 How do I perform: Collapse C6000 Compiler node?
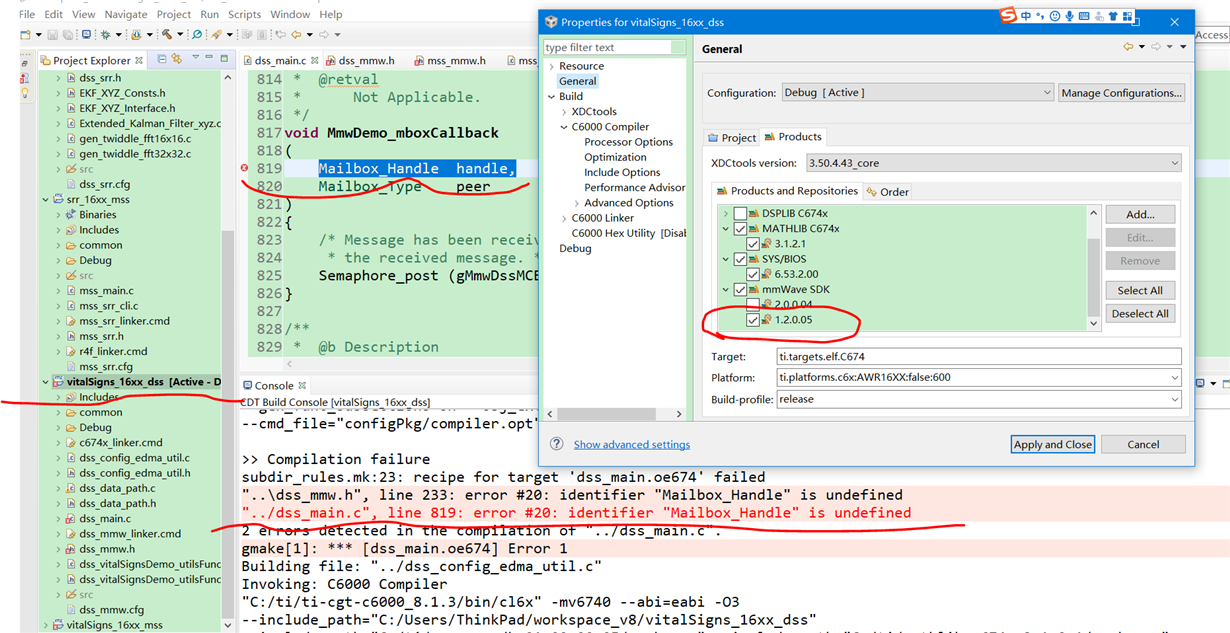[563, 127]
